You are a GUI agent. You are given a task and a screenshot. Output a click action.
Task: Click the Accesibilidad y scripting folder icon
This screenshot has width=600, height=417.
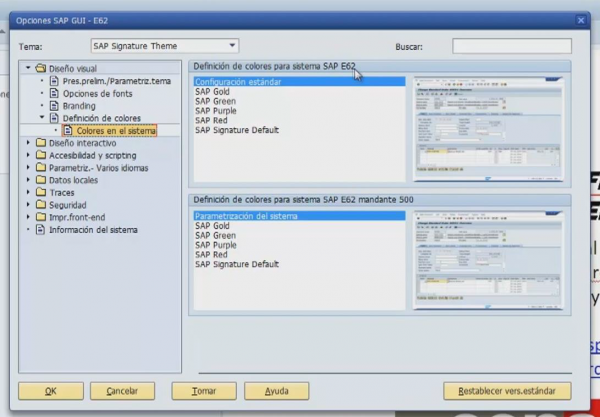tap(41, 155)
